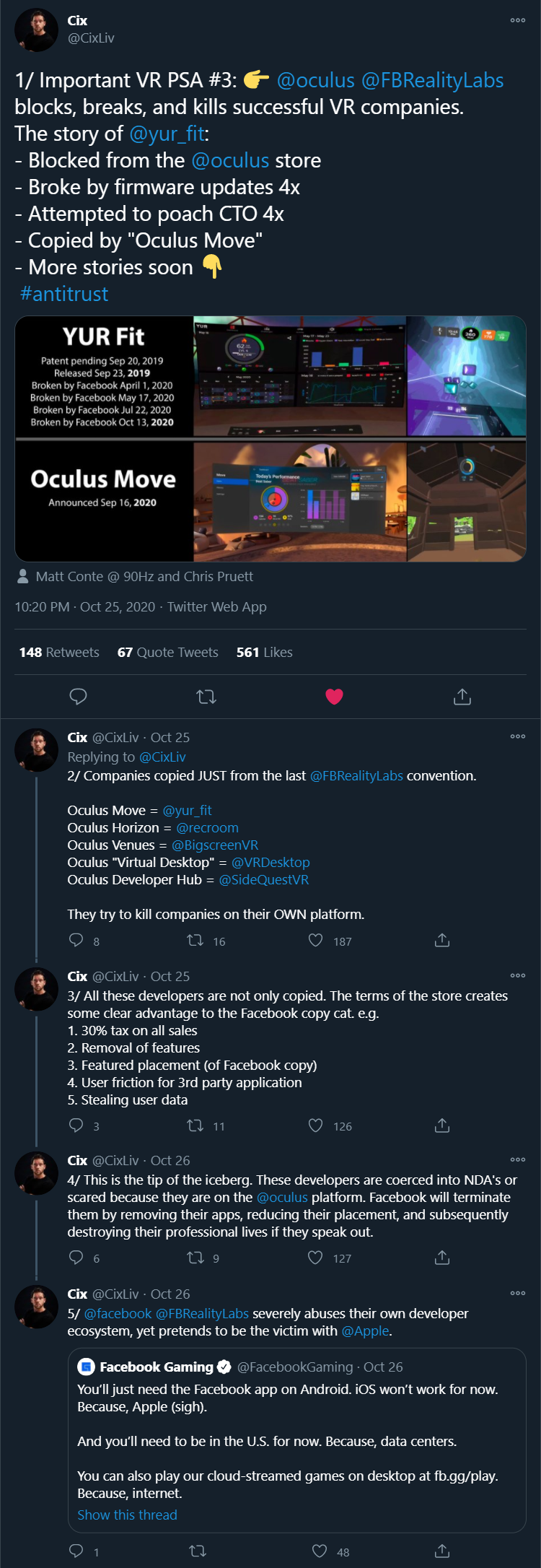
Task: Open more menu on the 3/ tweet
Action: click(517, 975)
